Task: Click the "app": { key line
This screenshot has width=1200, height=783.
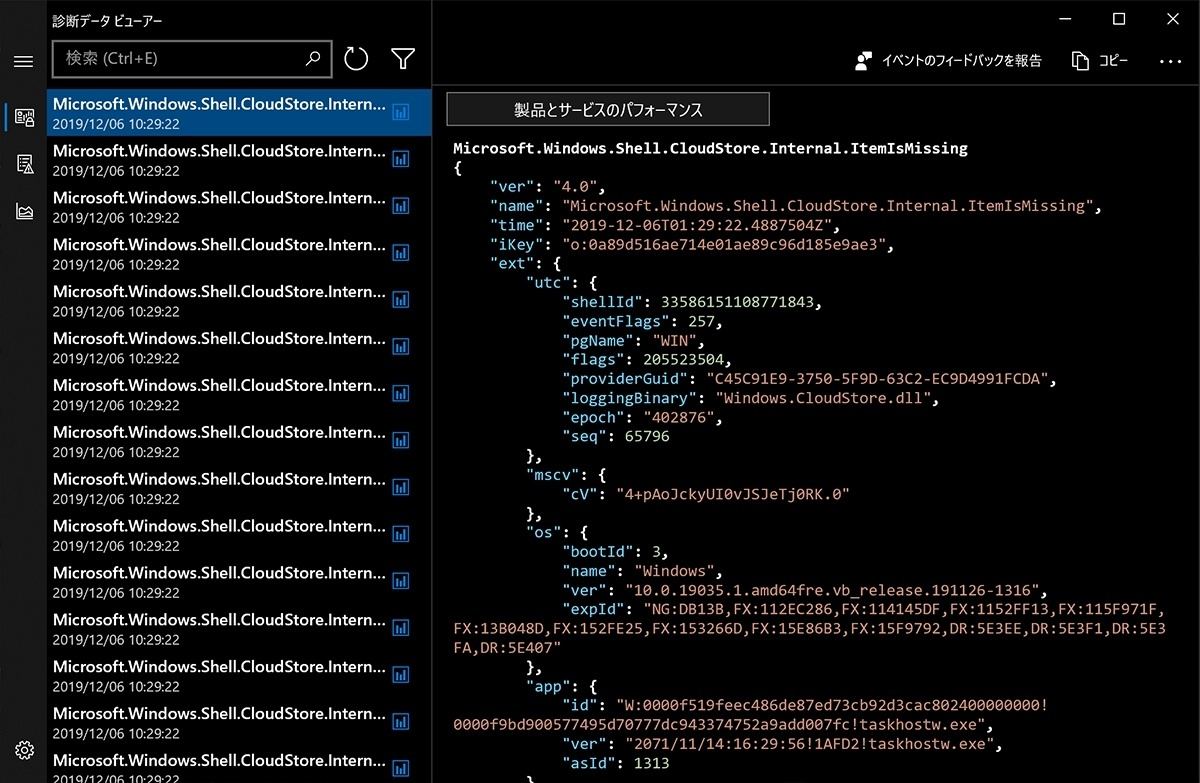Action: tap(562, 686)
